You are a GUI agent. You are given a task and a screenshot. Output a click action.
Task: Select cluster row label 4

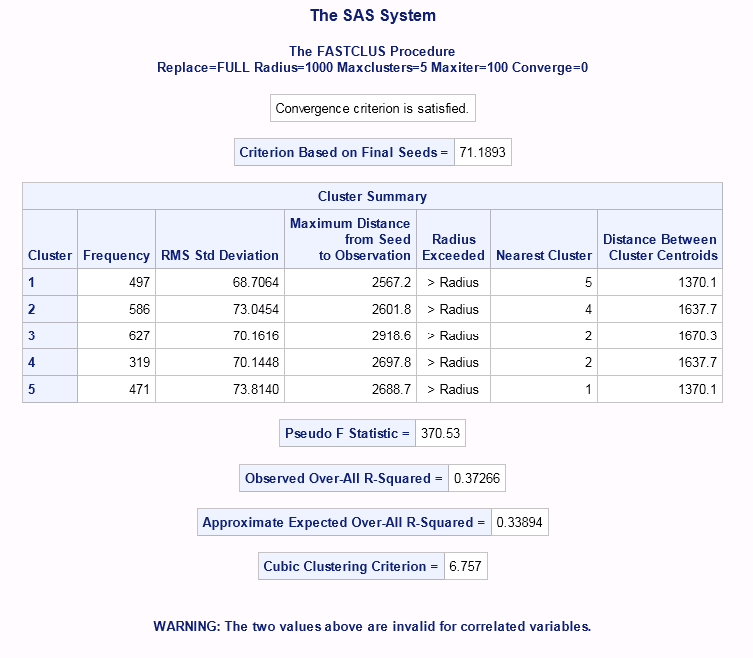[x=50, y=362]
